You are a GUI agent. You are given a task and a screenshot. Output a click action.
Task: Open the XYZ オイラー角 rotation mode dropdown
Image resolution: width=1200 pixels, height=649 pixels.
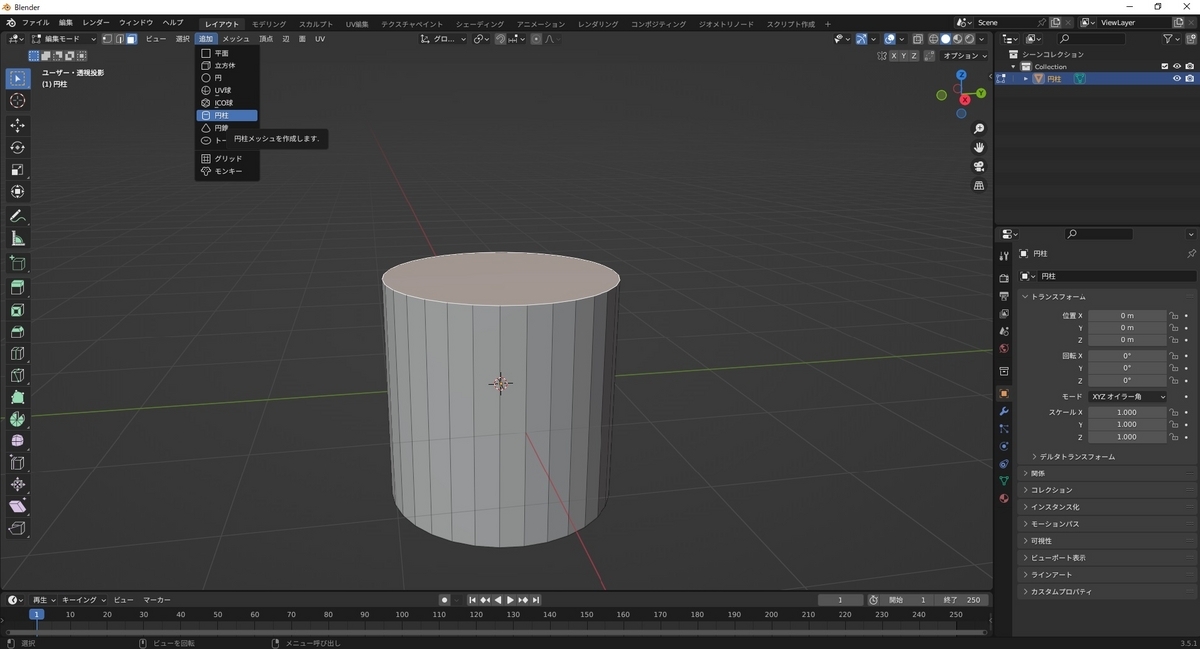click(1127, 397)
